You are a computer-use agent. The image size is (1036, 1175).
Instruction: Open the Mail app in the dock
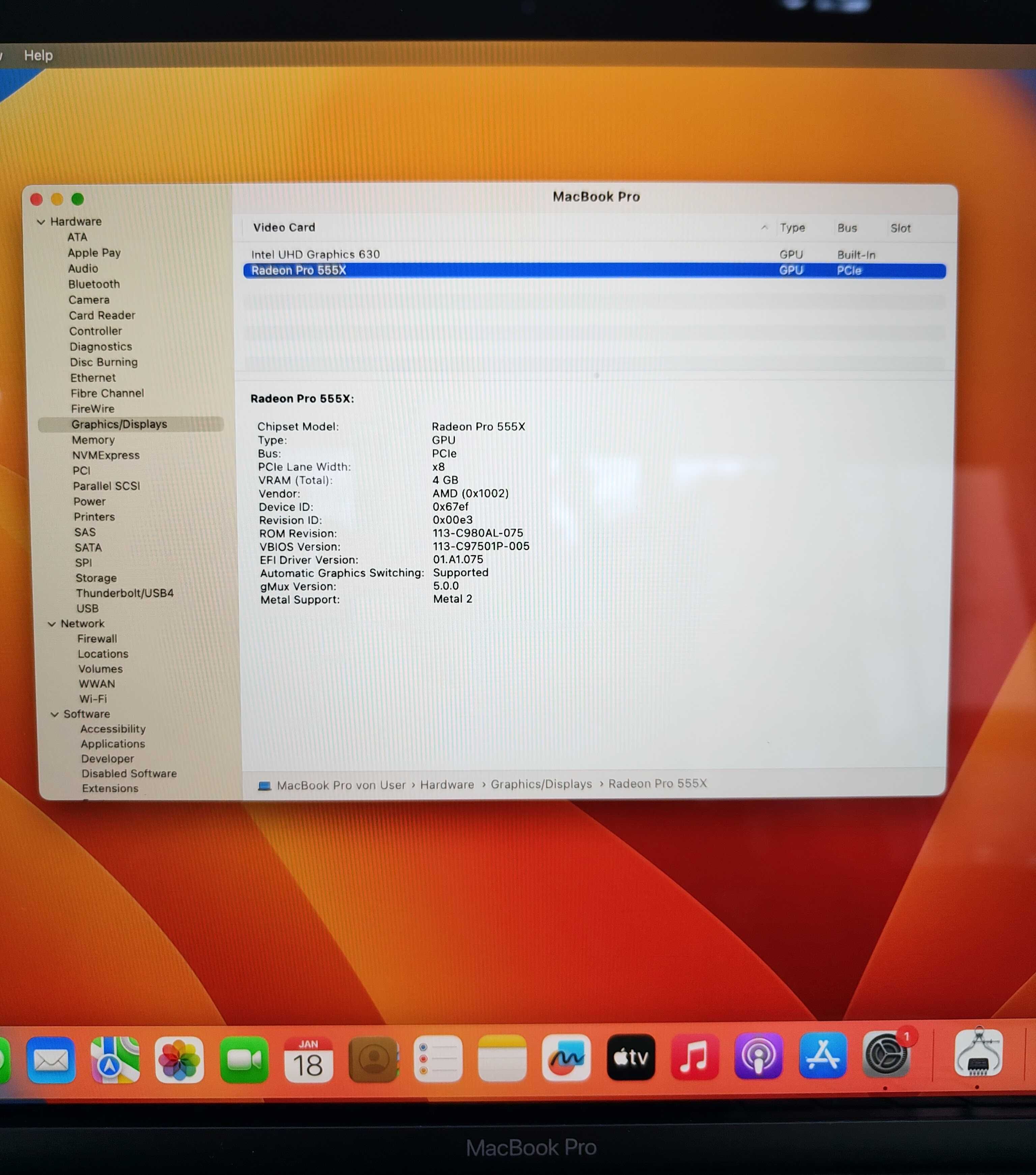click(51, 1061)
